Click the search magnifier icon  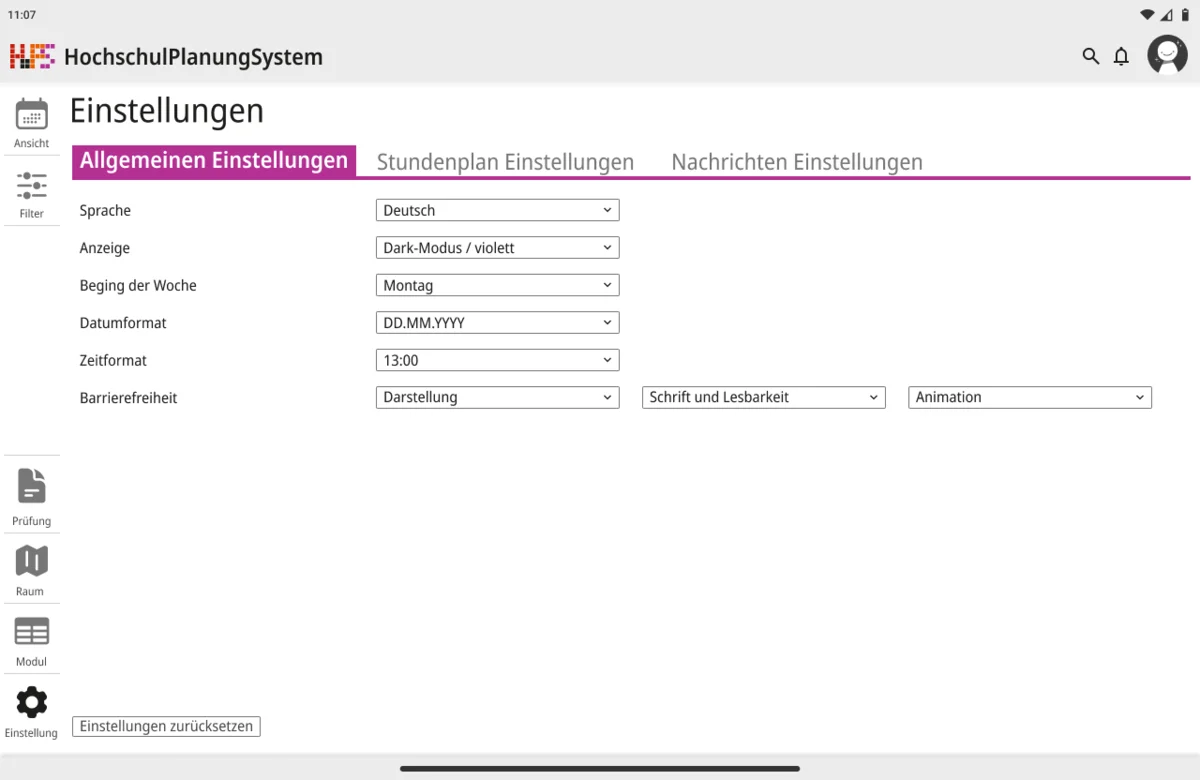click(1090, 56)
